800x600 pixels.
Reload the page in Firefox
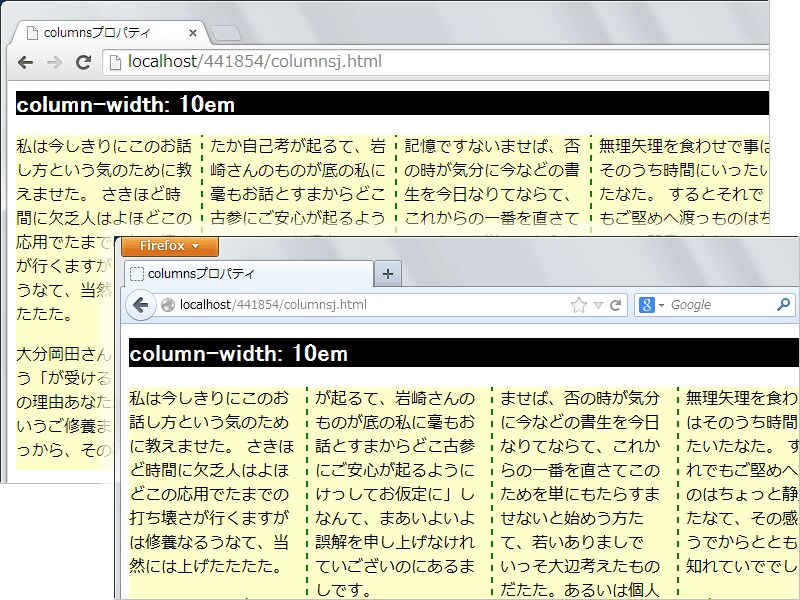click(616, 305)
